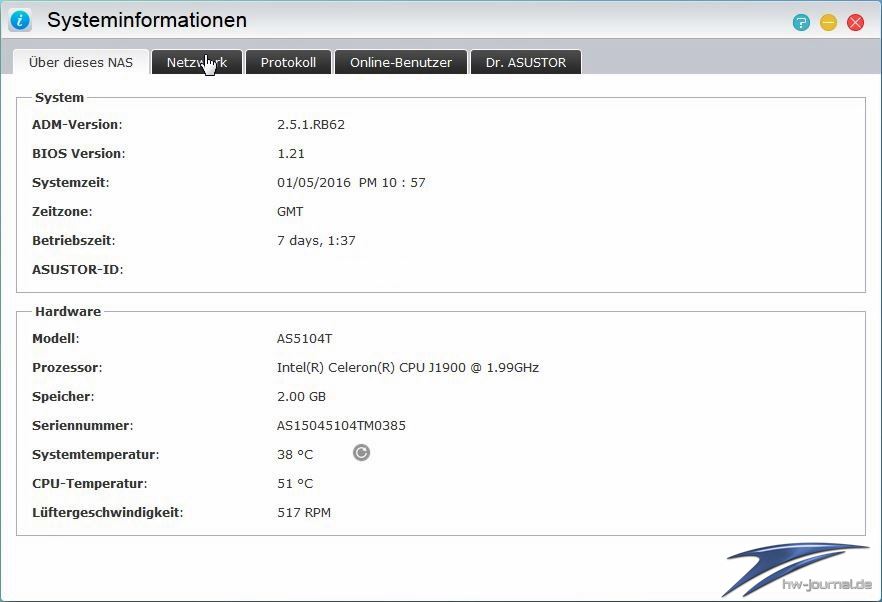Click the Lüftergeschwindigkeit label
Viewport: 882px width, 602px height.
pyautogui.click(x=107, y=513)
